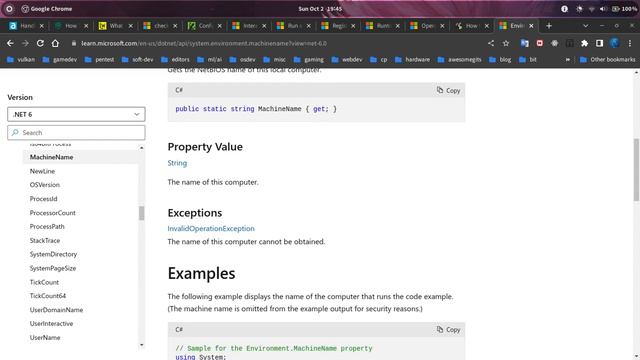This screenshot has width=640, height=360.
Task: Click the sidebar list scrollbar thumb
Action: click(142, 213)
